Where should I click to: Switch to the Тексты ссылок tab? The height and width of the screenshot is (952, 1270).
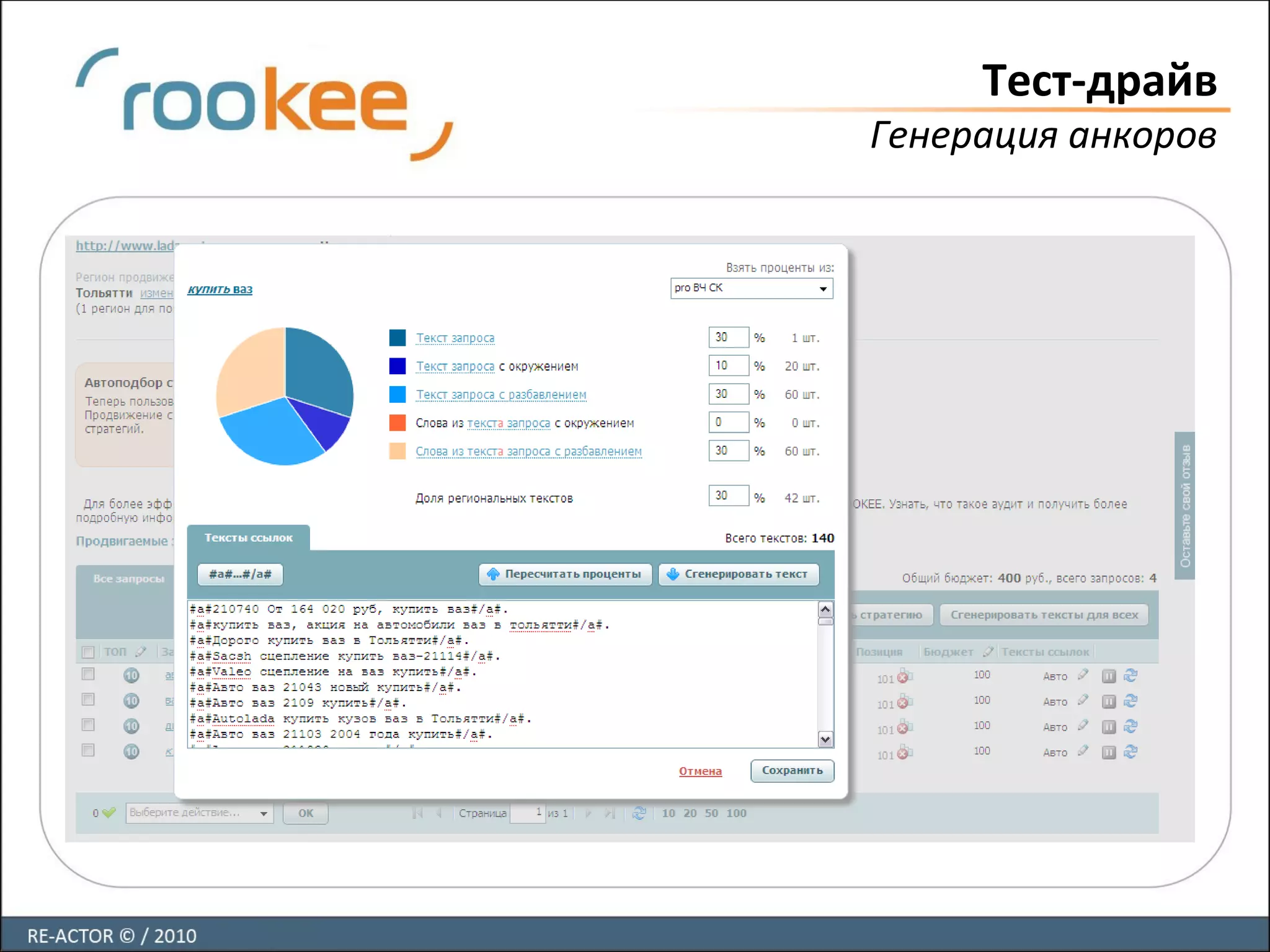(x=248, y=538)
